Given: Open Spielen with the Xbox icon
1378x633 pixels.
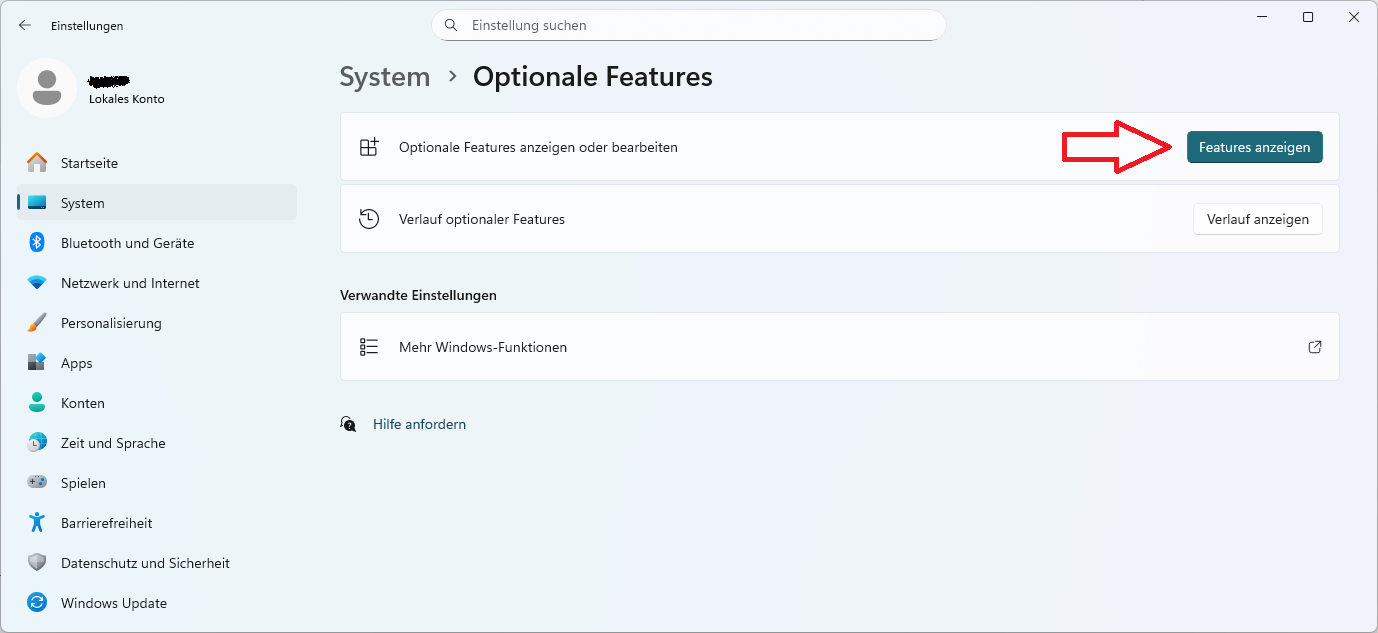Looking at the screenshot, I should point(38,482).
